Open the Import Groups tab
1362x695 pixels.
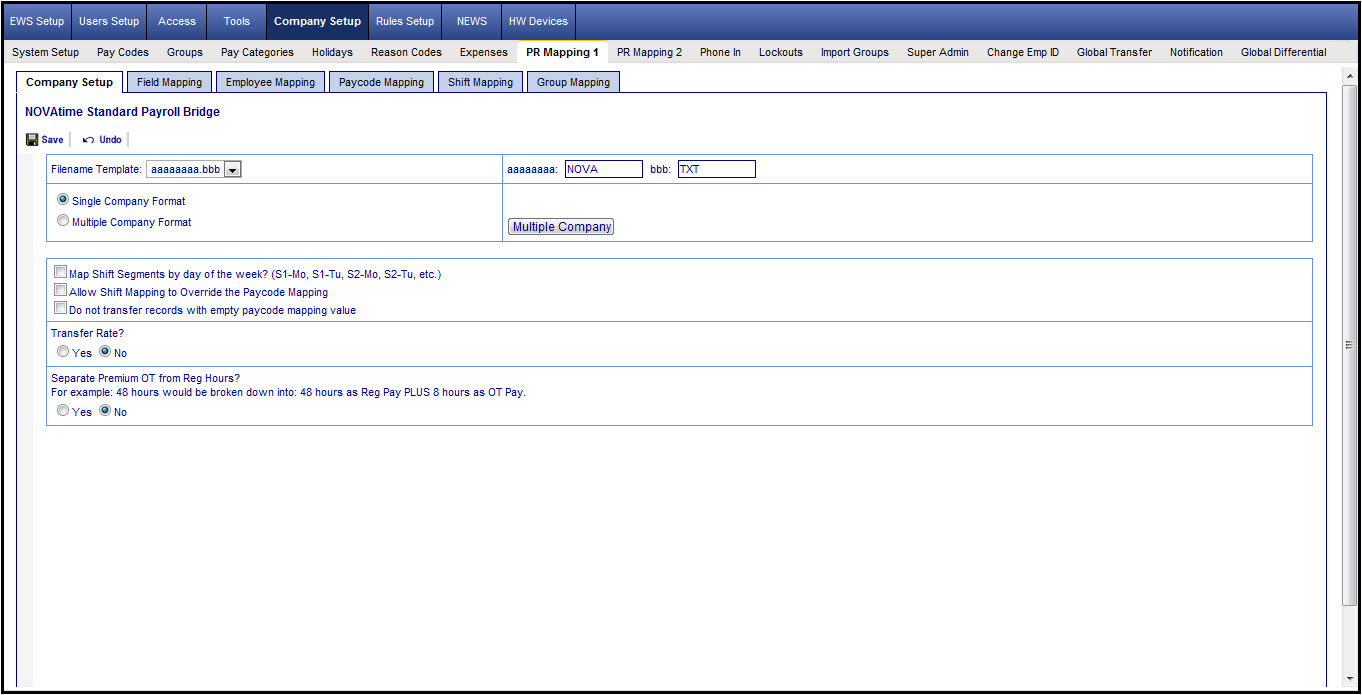pos(855,52)
